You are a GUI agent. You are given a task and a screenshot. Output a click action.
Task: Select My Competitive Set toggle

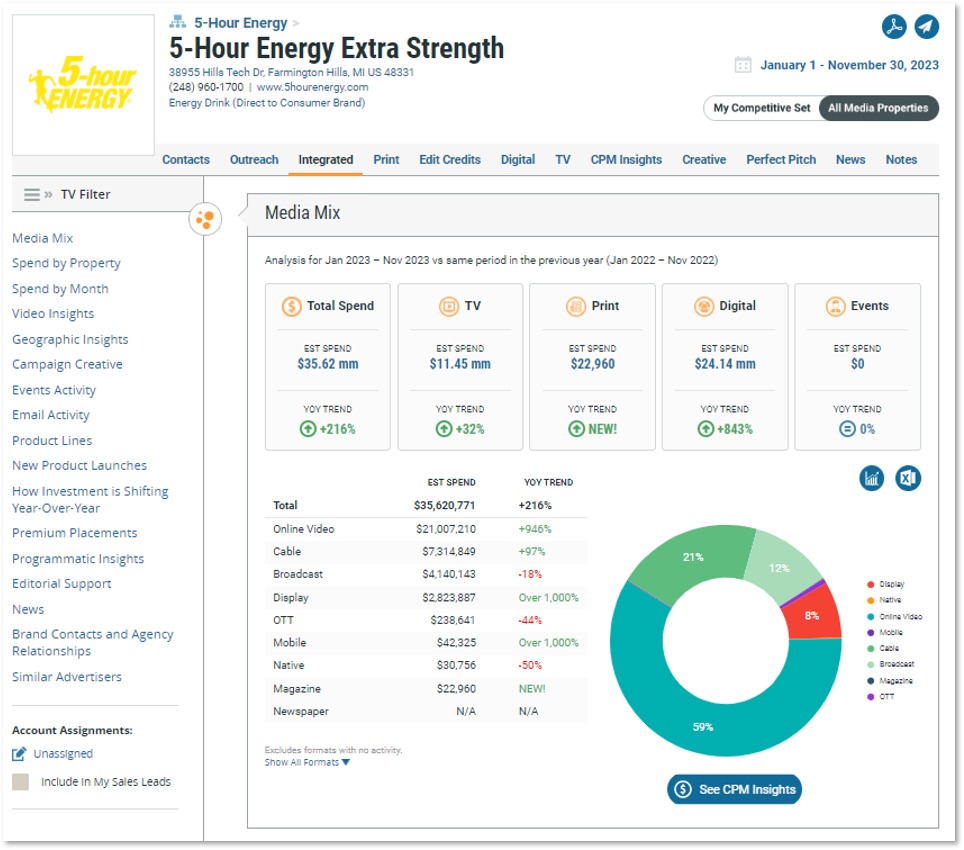[x=762, y=108]
